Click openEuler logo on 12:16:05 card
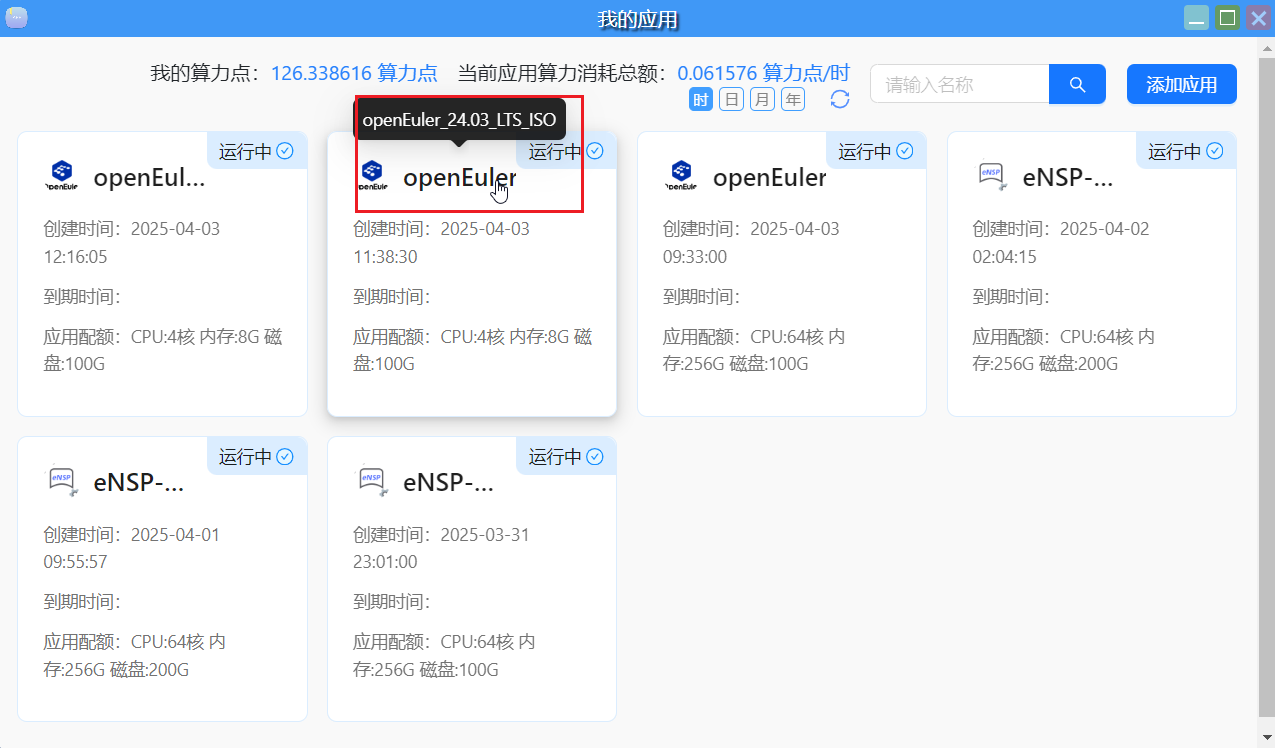Viewport: 1275px width, 748px height. point(62,175)
